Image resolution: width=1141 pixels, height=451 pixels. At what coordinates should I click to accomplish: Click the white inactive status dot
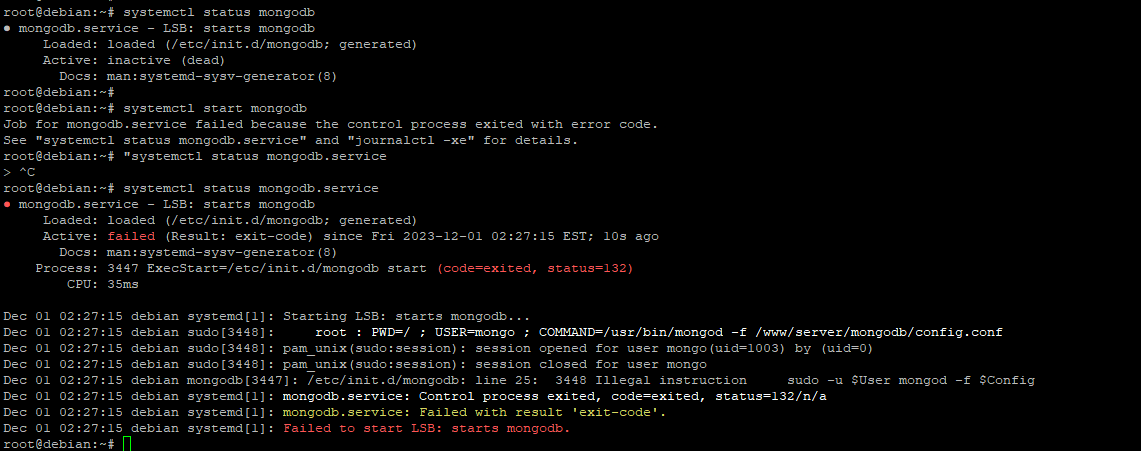coord(8,28)
